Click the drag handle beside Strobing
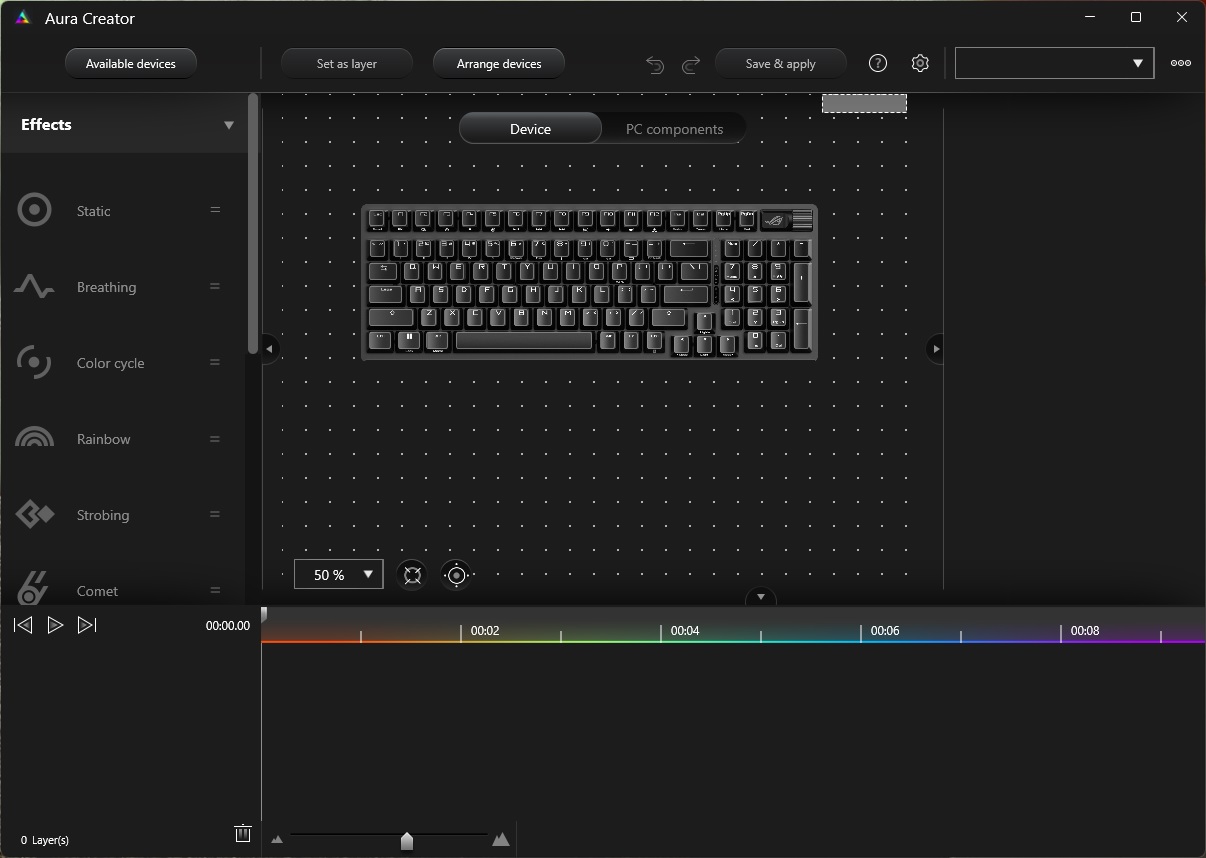The width and height of the screenshot is (1206, 858). tap(214, 514)
